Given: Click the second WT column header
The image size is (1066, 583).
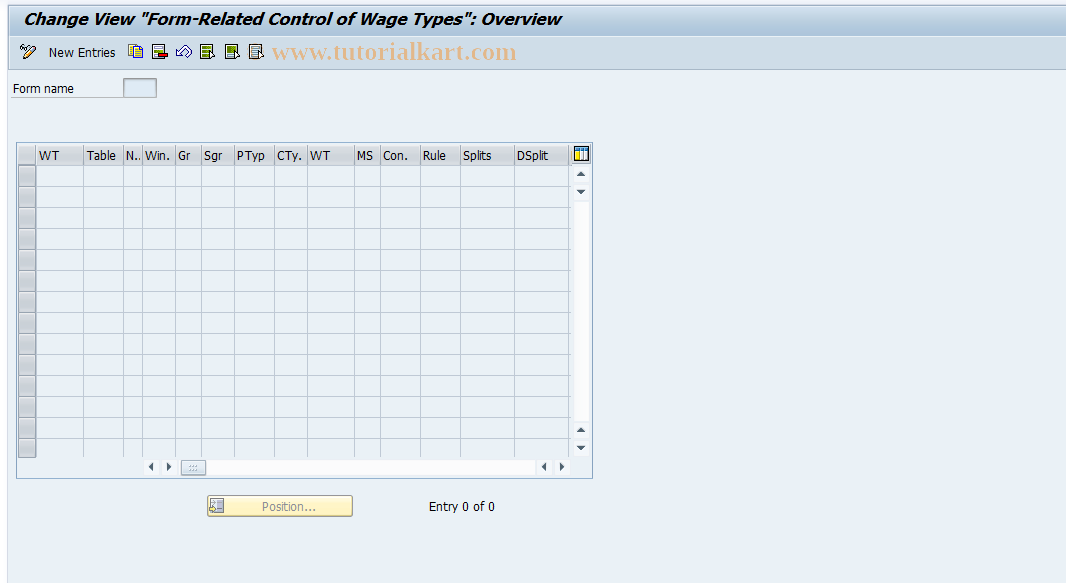Looking at the screenshot, I should (x=330, y=156).
